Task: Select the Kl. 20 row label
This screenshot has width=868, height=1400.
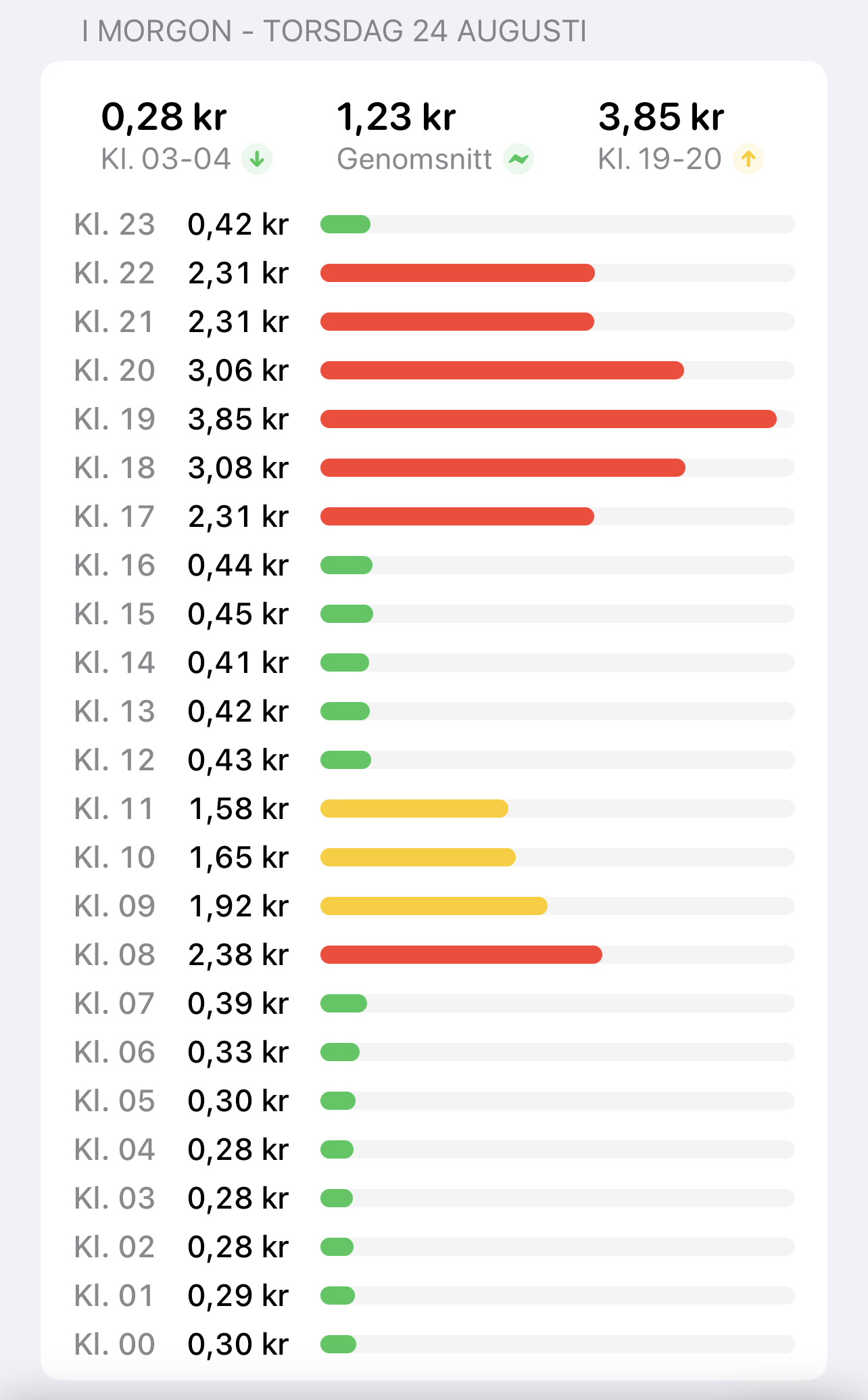Action: click(x=115, y=371)
